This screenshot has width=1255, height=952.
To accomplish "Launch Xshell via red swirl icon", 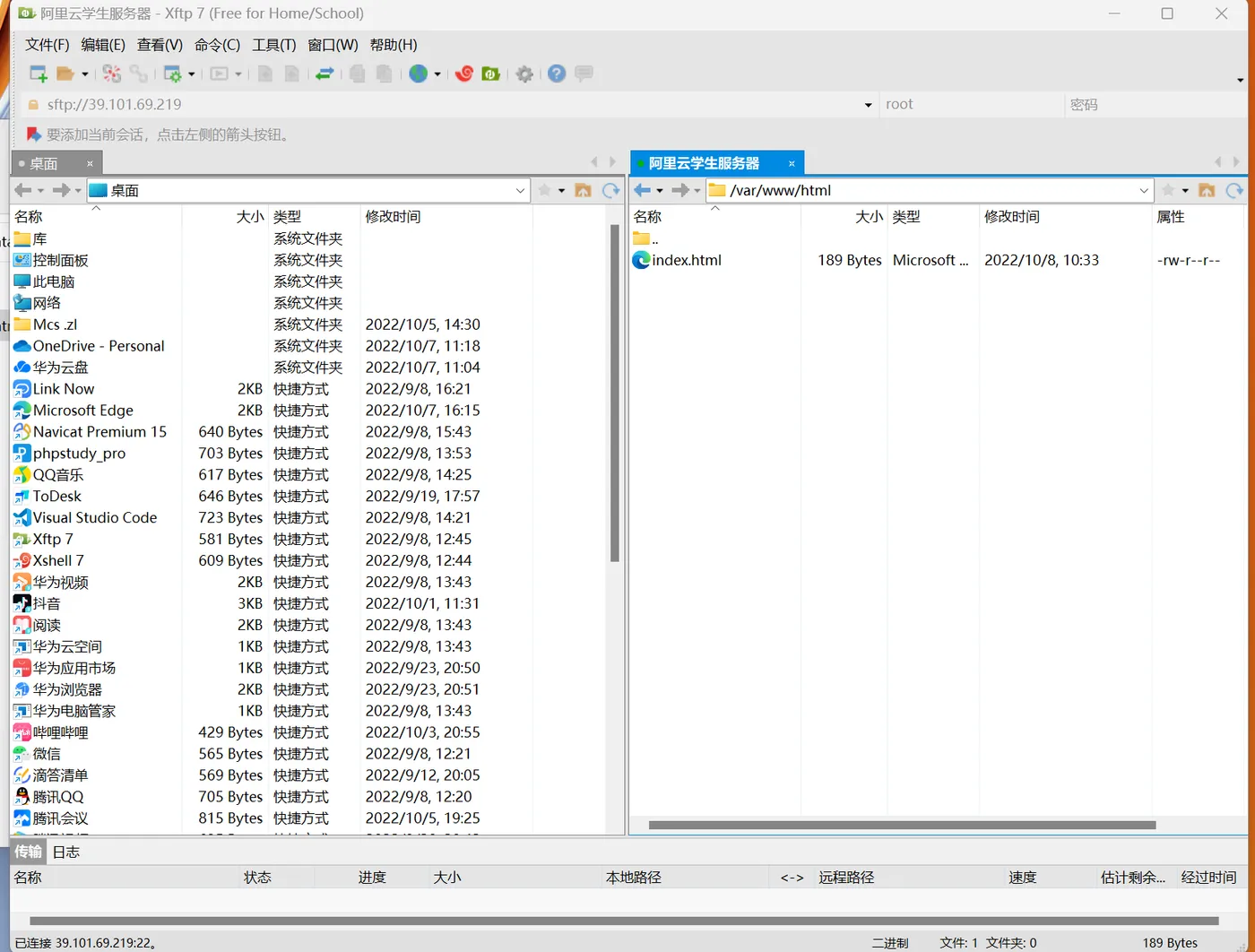I will [463, 74].
